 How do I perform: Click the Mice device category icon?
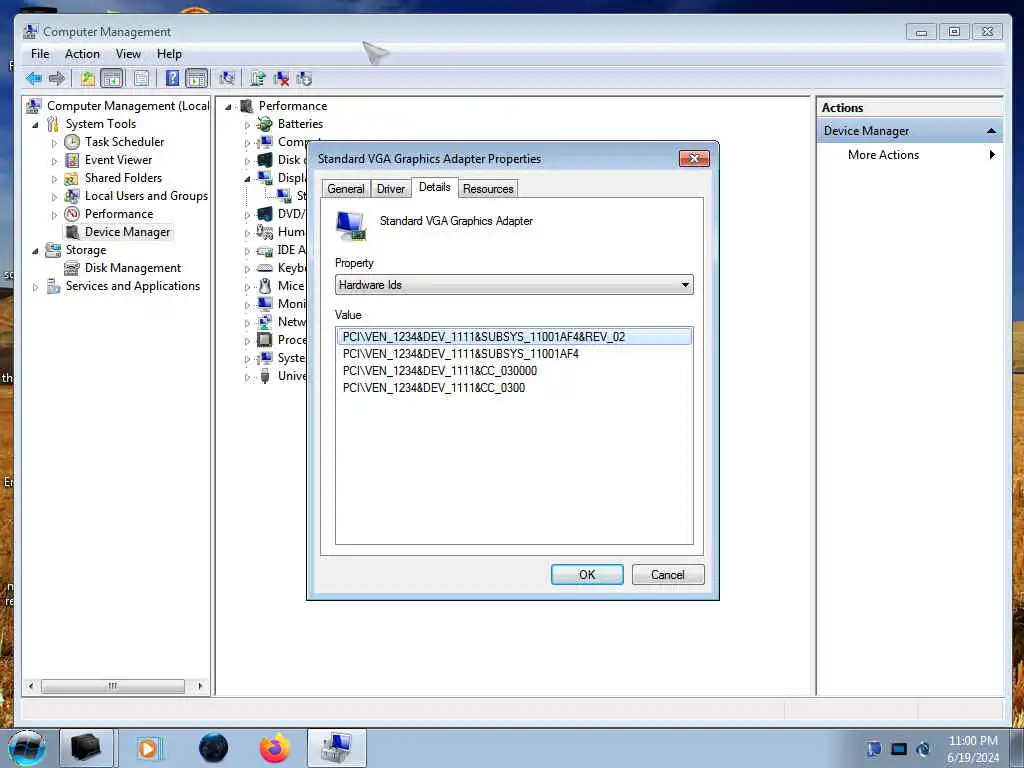264,286
